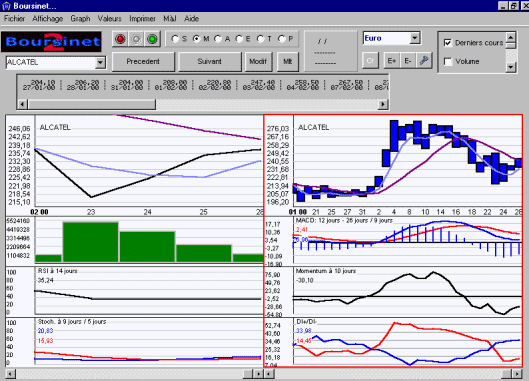The image size is (529, 381).
Task: Click right arrow of right chart scrollbar
Action: [517, 374]
